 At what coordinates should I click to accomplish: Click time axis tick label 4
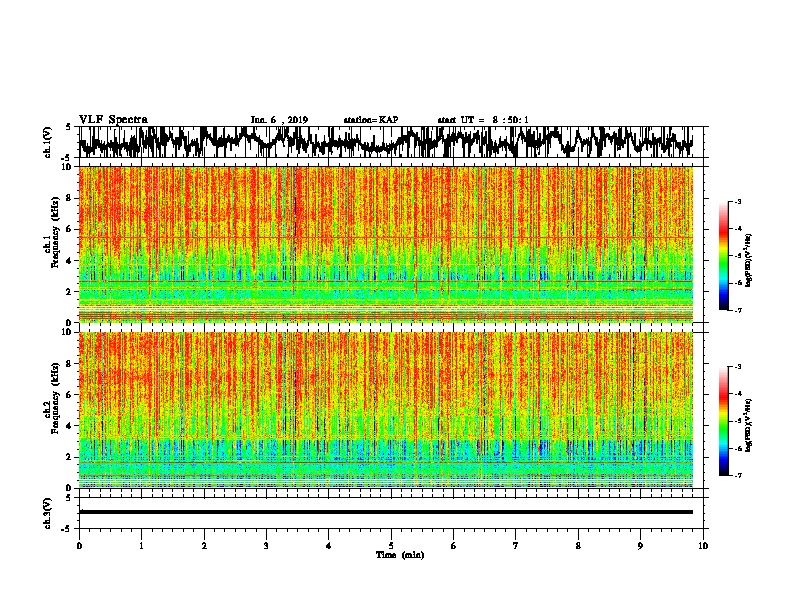click(329, 545)
